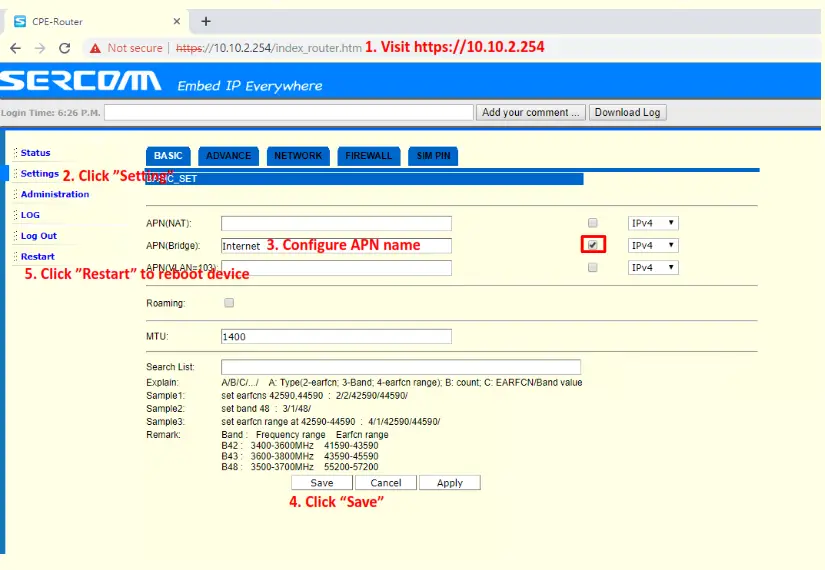
Task: Open the NETWORK tab
Action: click(x=298, y=156)
